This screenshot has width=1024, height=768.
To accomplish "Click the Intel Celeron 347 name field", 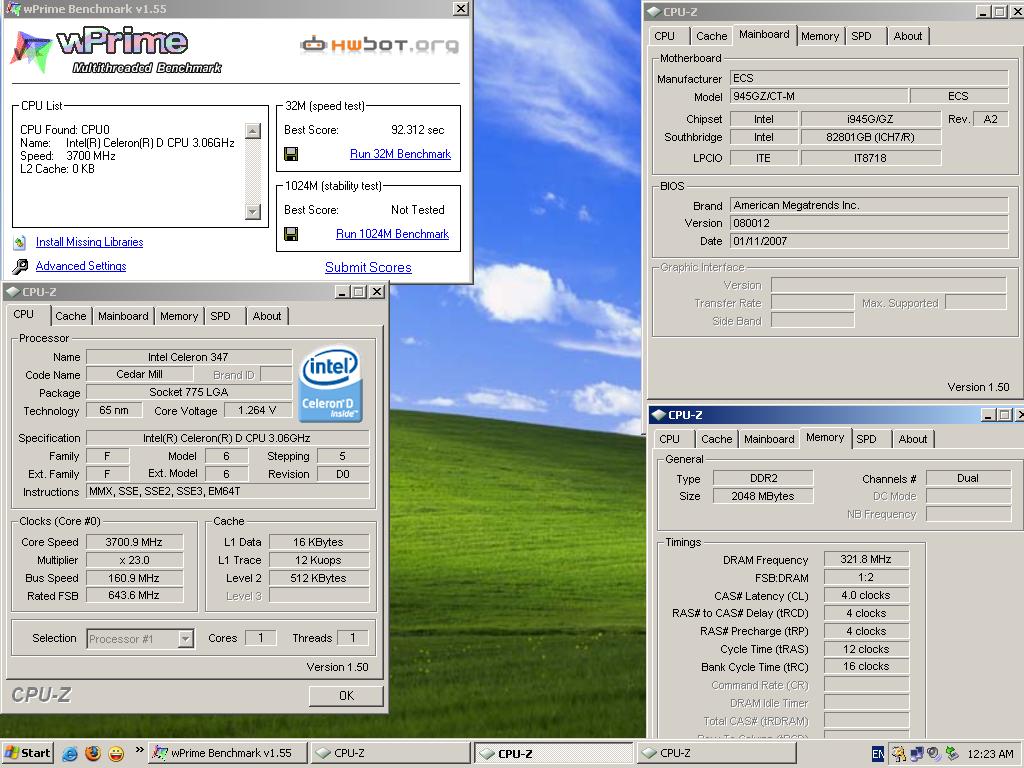I will coord(189,357).
